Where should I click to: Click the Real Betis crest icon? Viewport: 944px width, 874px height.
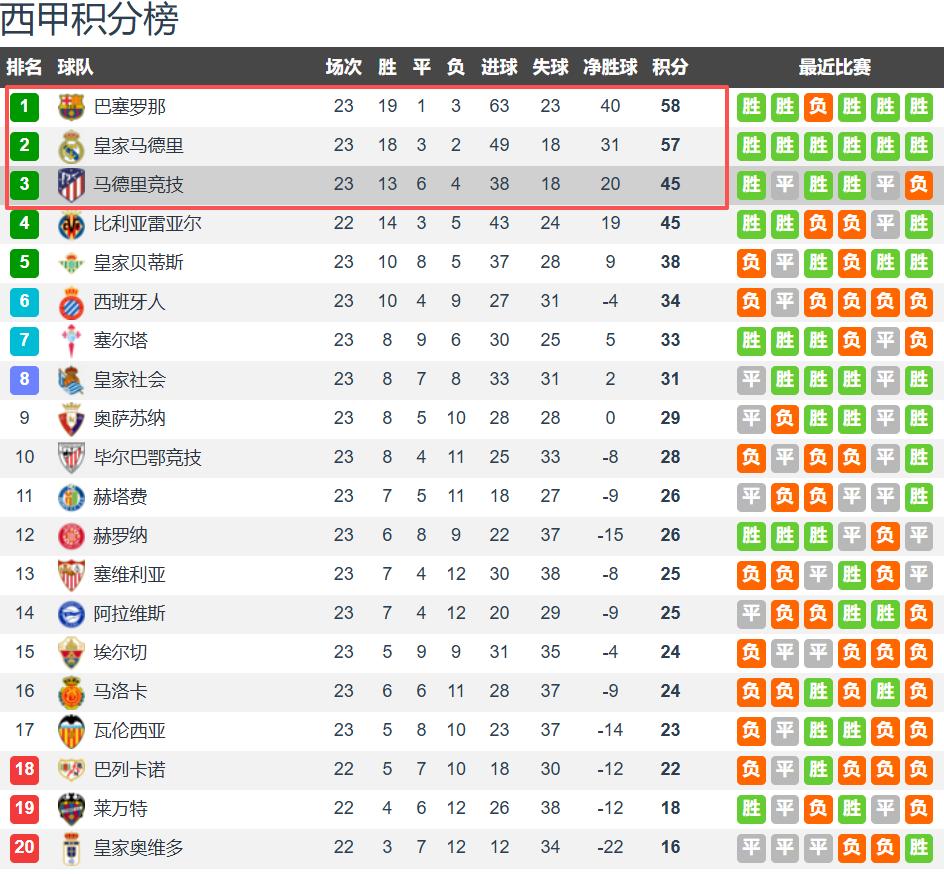(71, 263)
